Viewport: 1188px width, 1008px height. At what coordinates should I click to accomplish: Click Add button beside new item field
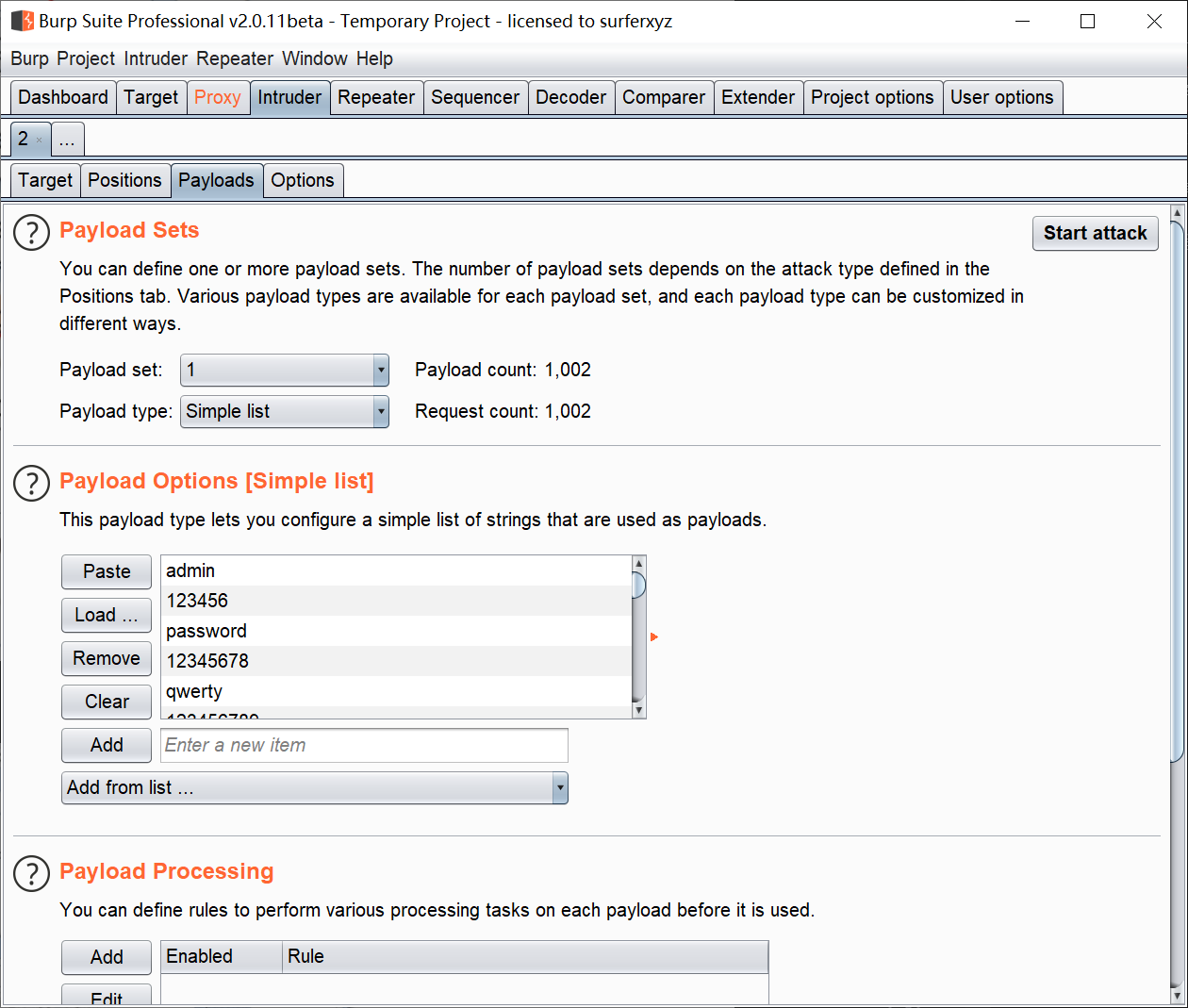click(x=107, y=745)
